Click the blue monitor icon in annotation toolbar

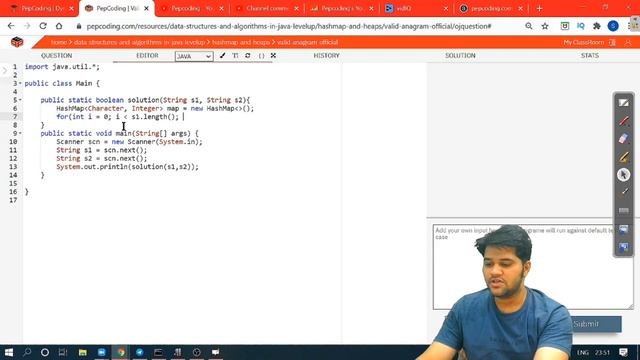623,229
